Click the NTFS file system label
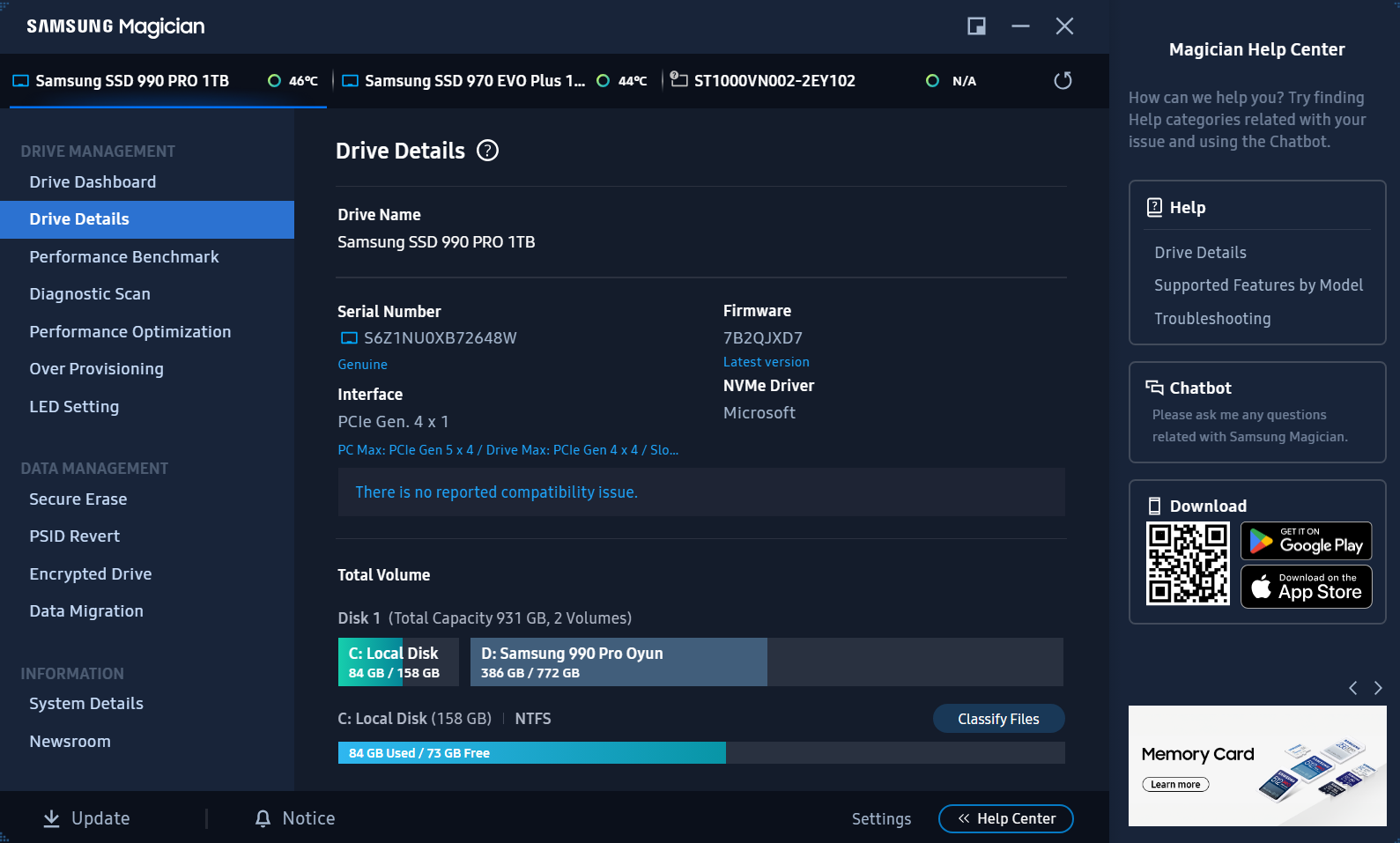This screenshot has width=1400, height=843. click(x=533, y=719)
